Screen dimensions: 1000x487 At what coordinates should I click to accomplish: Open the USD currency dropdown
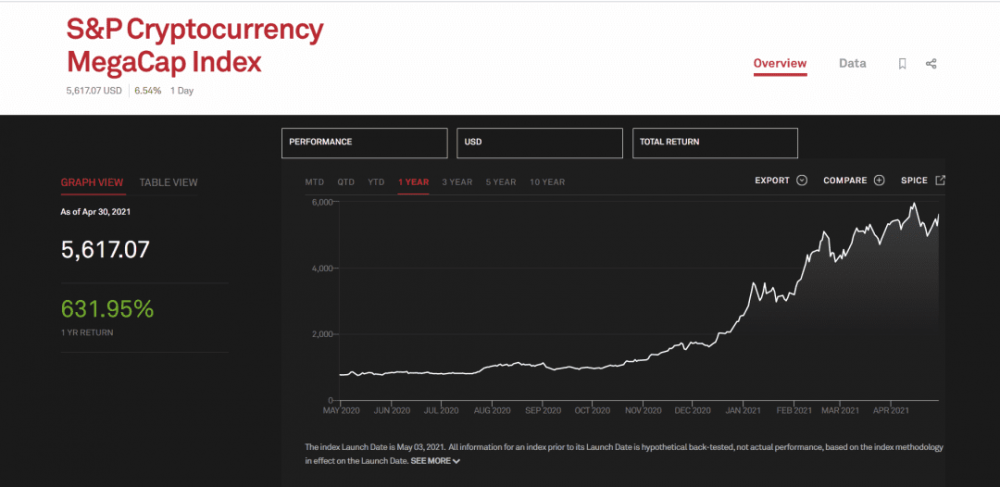[x=539, y=143]
